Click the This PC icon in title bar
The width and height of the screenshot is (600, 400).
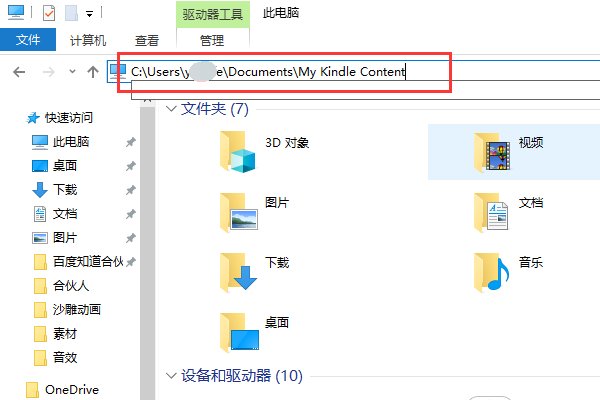pyautogui.click(x=16, y=12)
